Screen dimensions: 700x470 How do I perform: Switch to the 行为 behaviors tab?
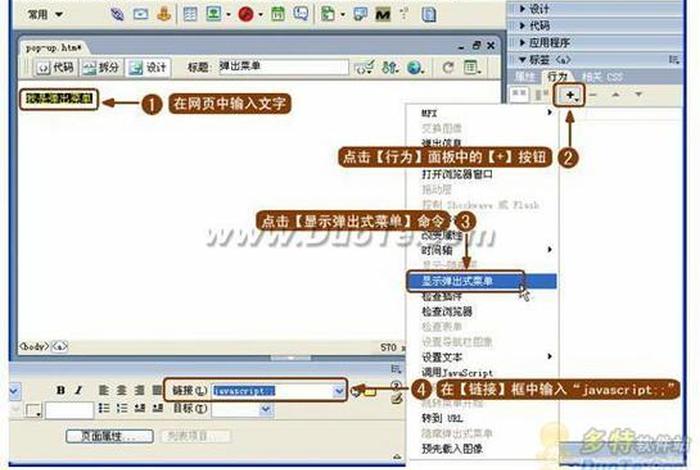(x=557, y=76)
